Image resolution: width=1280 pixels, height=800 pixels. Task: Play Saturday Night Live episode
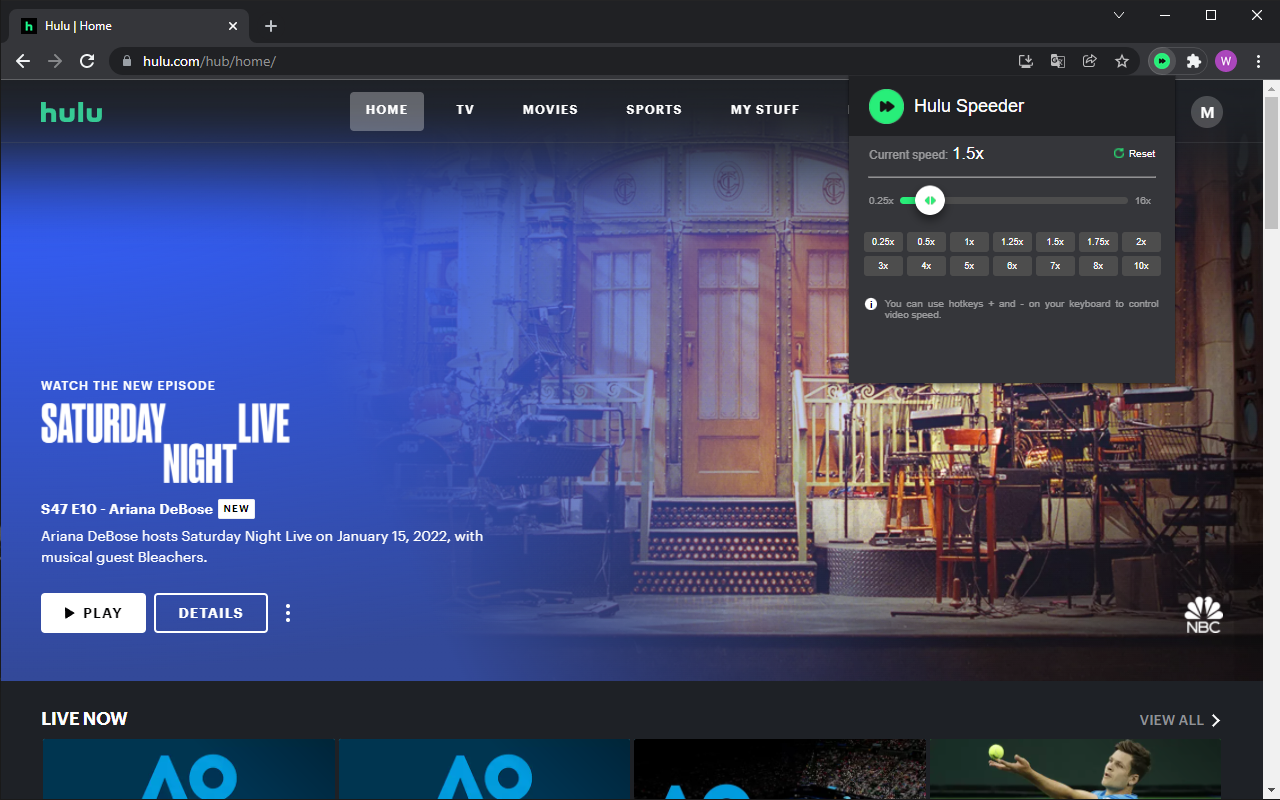93,613
